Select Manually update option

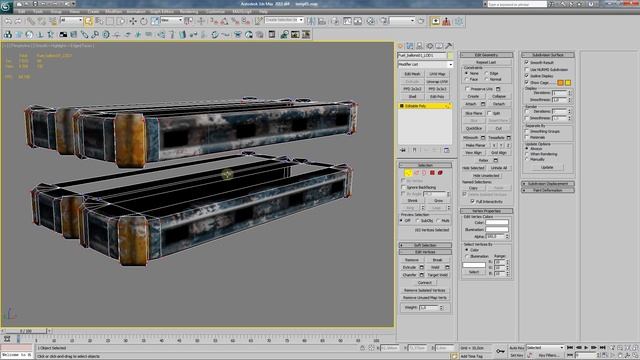tap(527, 160)
